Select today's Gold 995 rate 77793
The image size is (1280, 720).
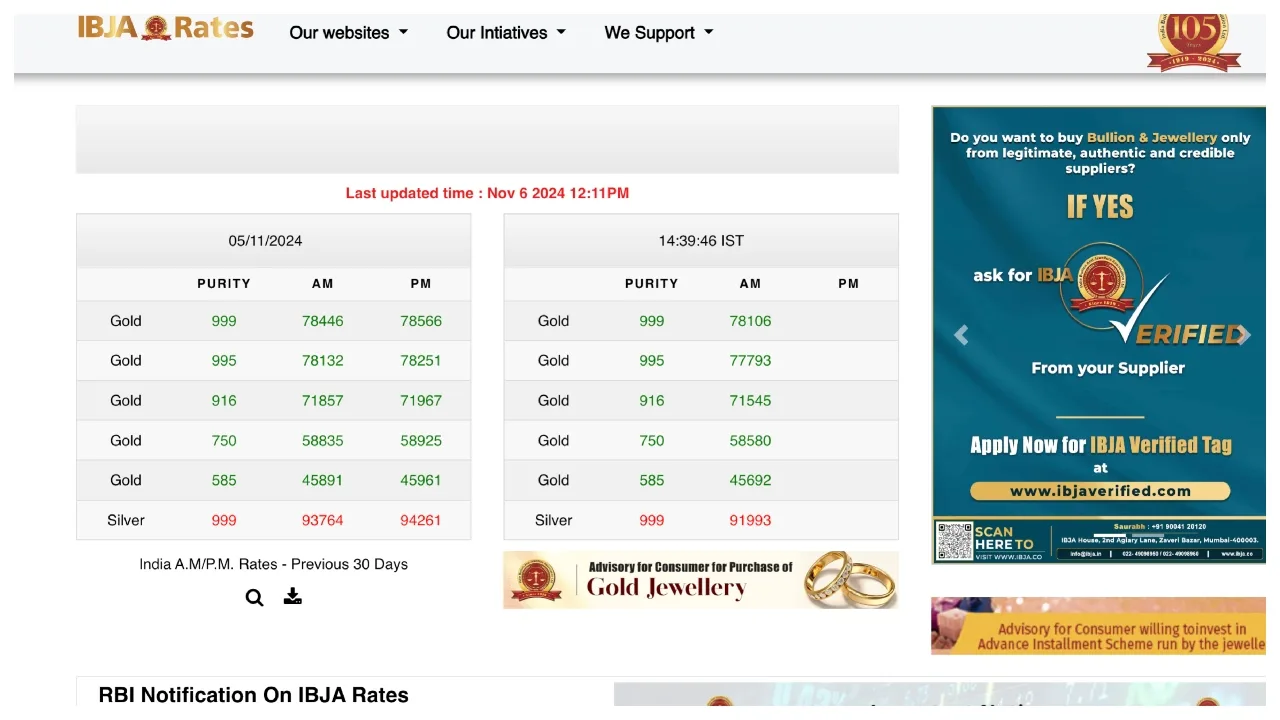click(x=751, y=361)
